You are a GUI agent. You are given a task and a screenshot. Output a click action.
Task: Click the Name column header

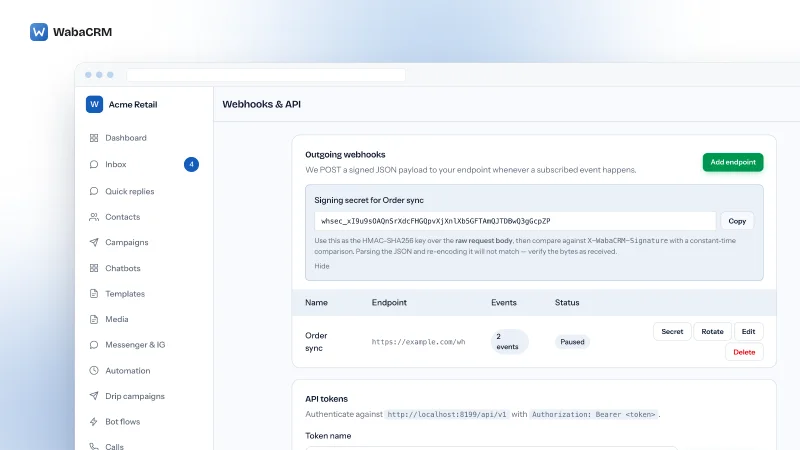point(316,303)
